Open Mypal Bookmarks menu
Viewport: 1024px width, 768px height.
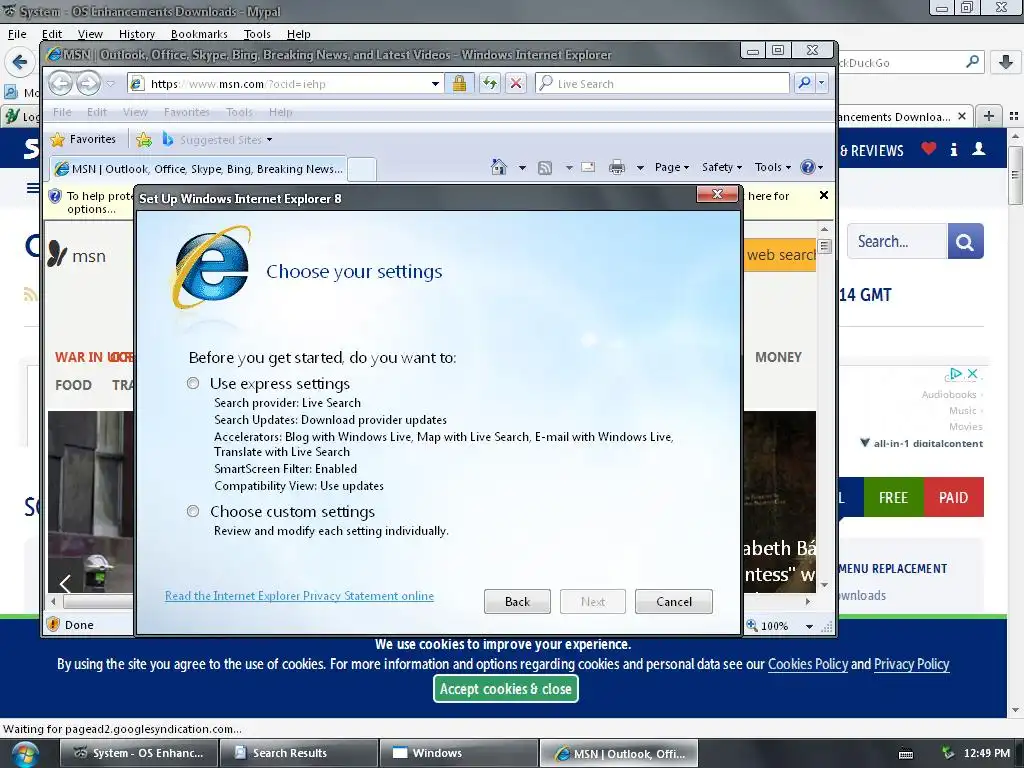coord(199,34)
